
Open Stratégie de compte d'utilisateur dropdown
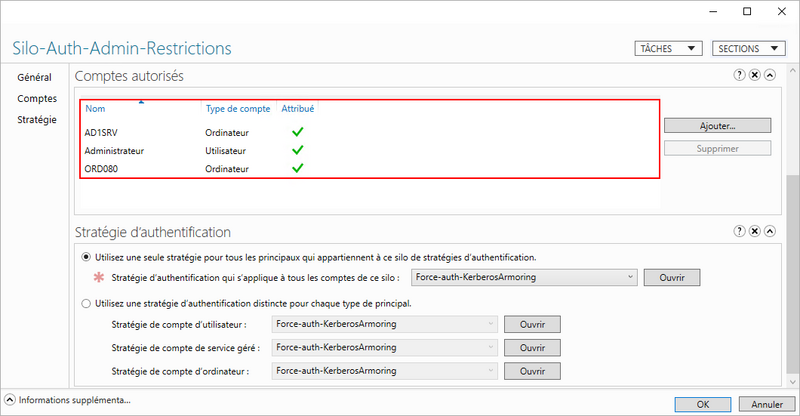tap(385, 324)
